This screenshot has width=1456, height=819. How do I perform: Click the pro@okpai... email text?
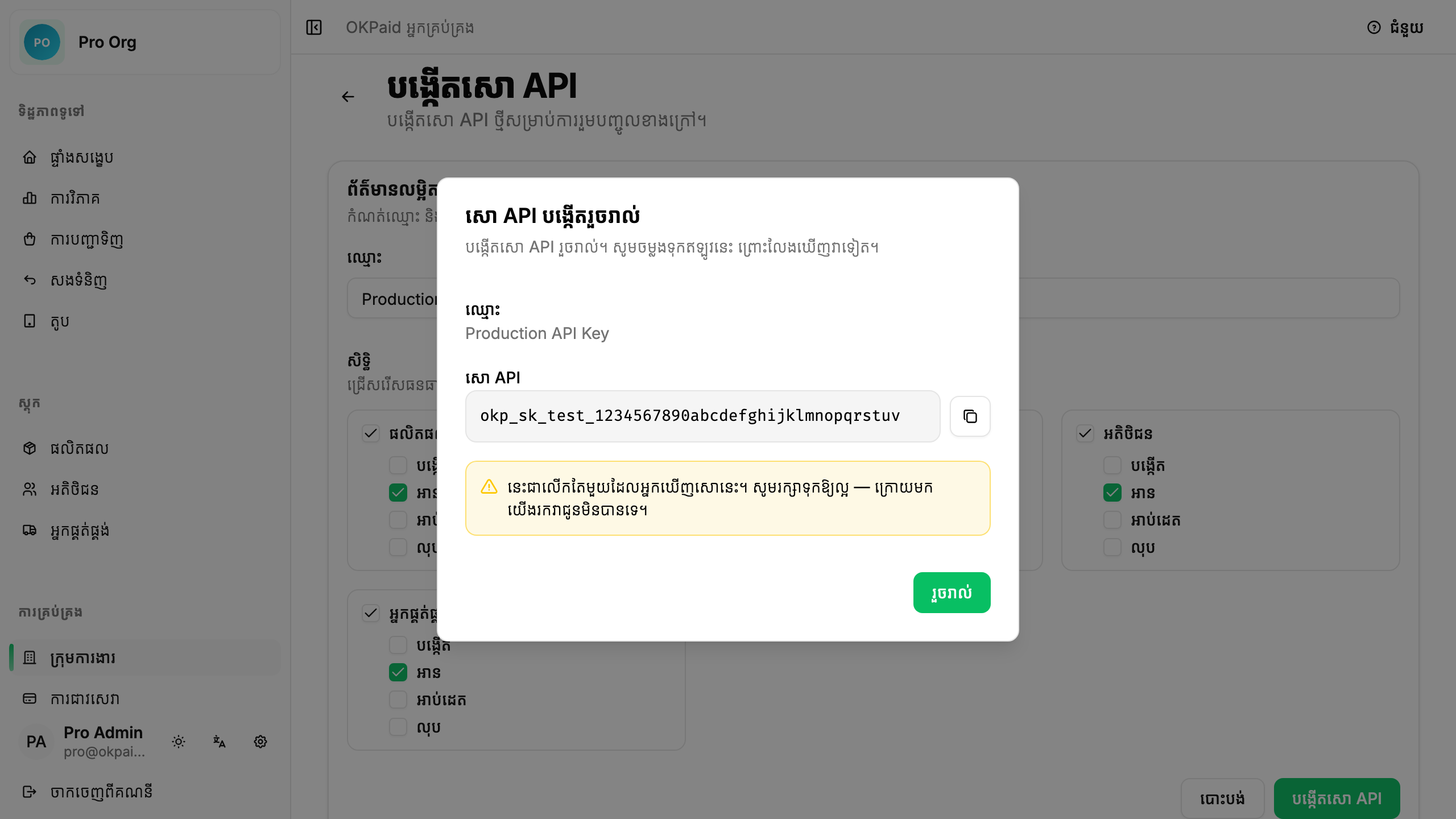[105, 752]
